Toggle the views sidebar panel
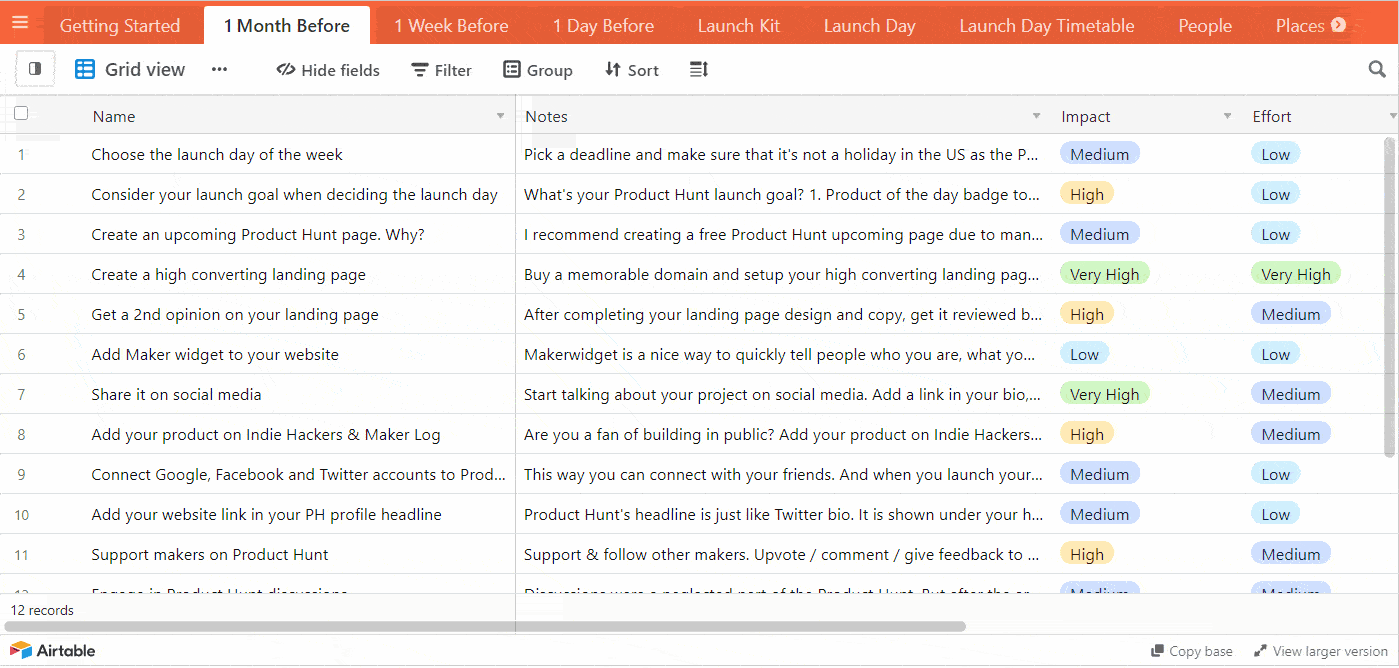Viewport: 1399px width, 668px height. click(x=35, y=69)
